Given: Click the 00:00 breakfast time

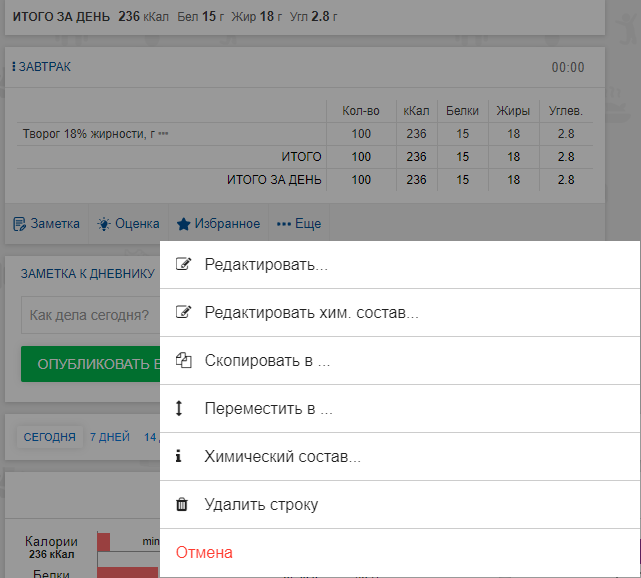Looking at the screenshot, I should point(567,67).
